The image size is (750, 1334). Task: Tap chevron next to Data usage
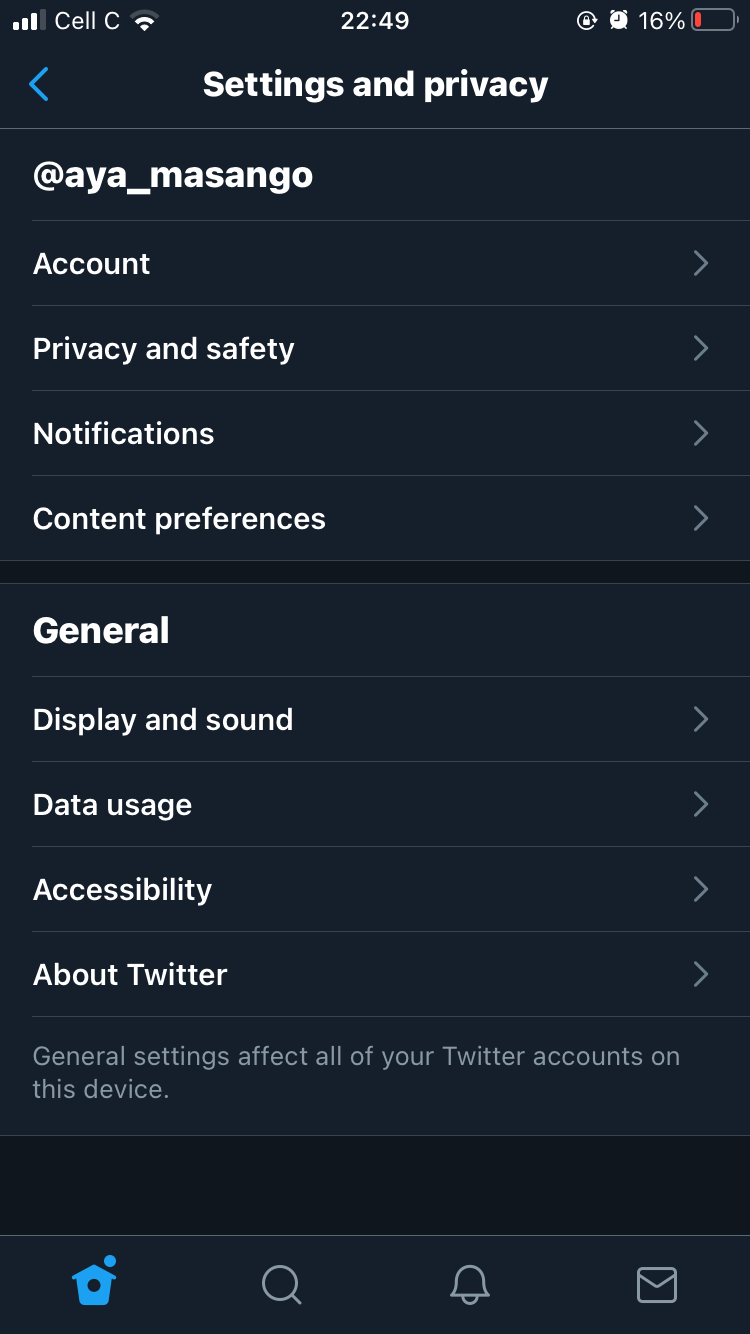point(700,804)
